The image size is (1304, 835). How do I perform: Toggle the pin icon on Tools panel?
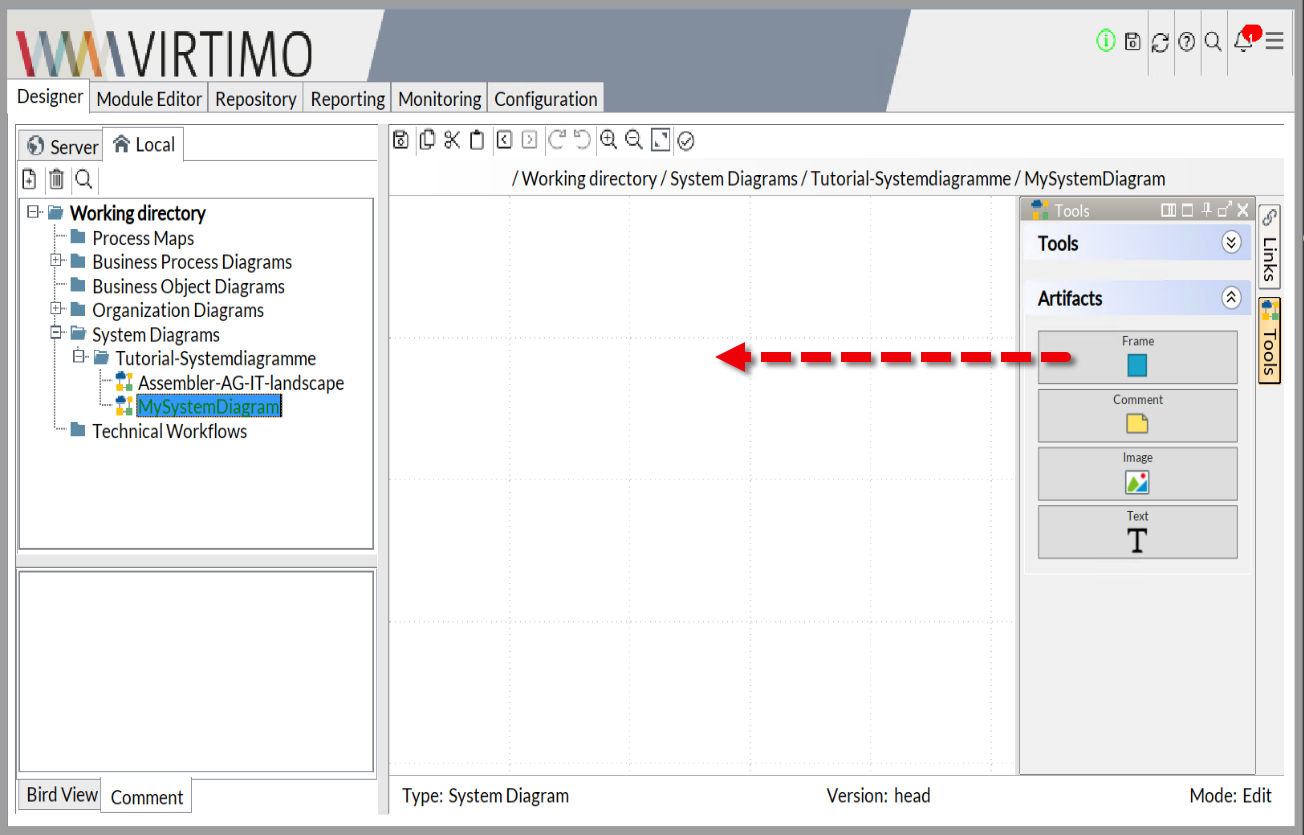tap(1207, 210)
